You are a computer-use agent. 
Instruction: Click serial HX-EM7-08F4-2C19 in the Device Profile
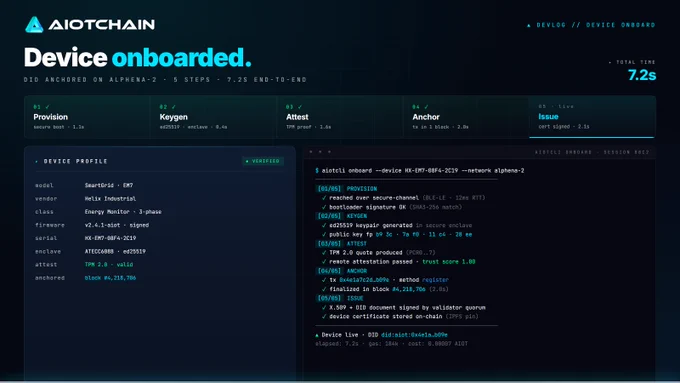point(110,238)
